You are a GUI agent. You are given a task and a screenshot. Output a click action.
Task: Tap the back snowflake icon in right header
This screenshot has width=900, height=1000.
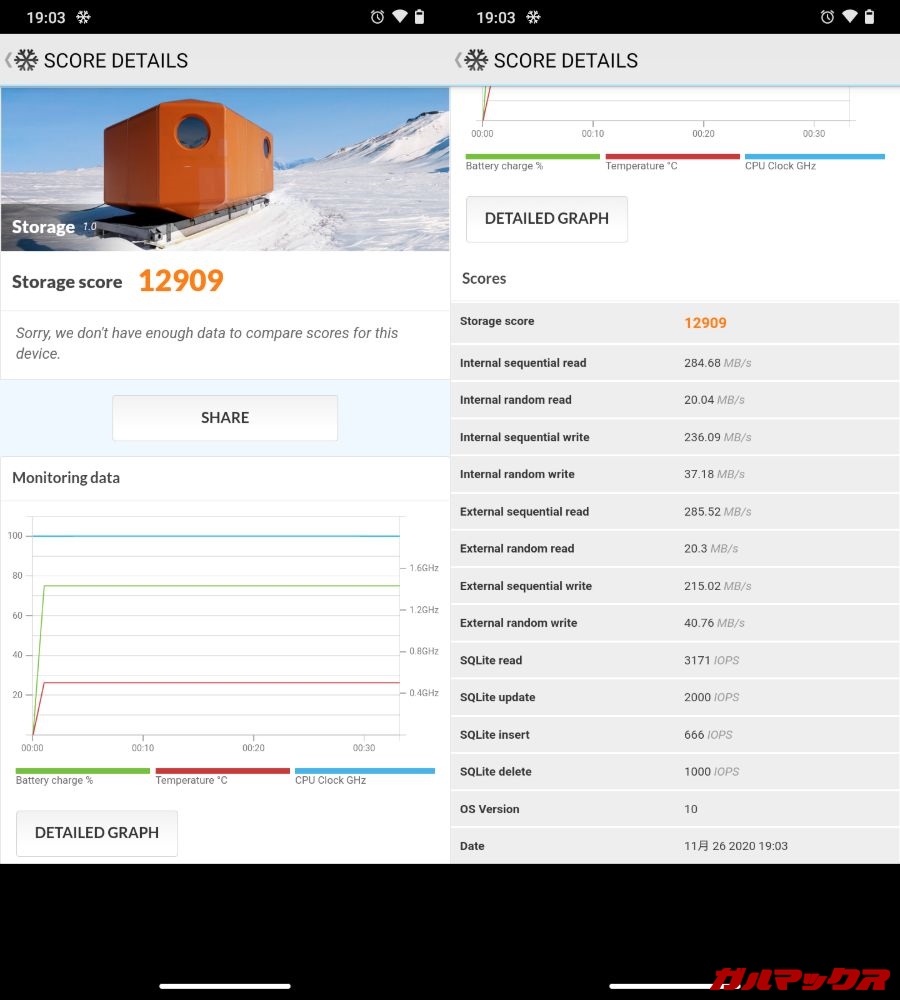pos(475,60)
